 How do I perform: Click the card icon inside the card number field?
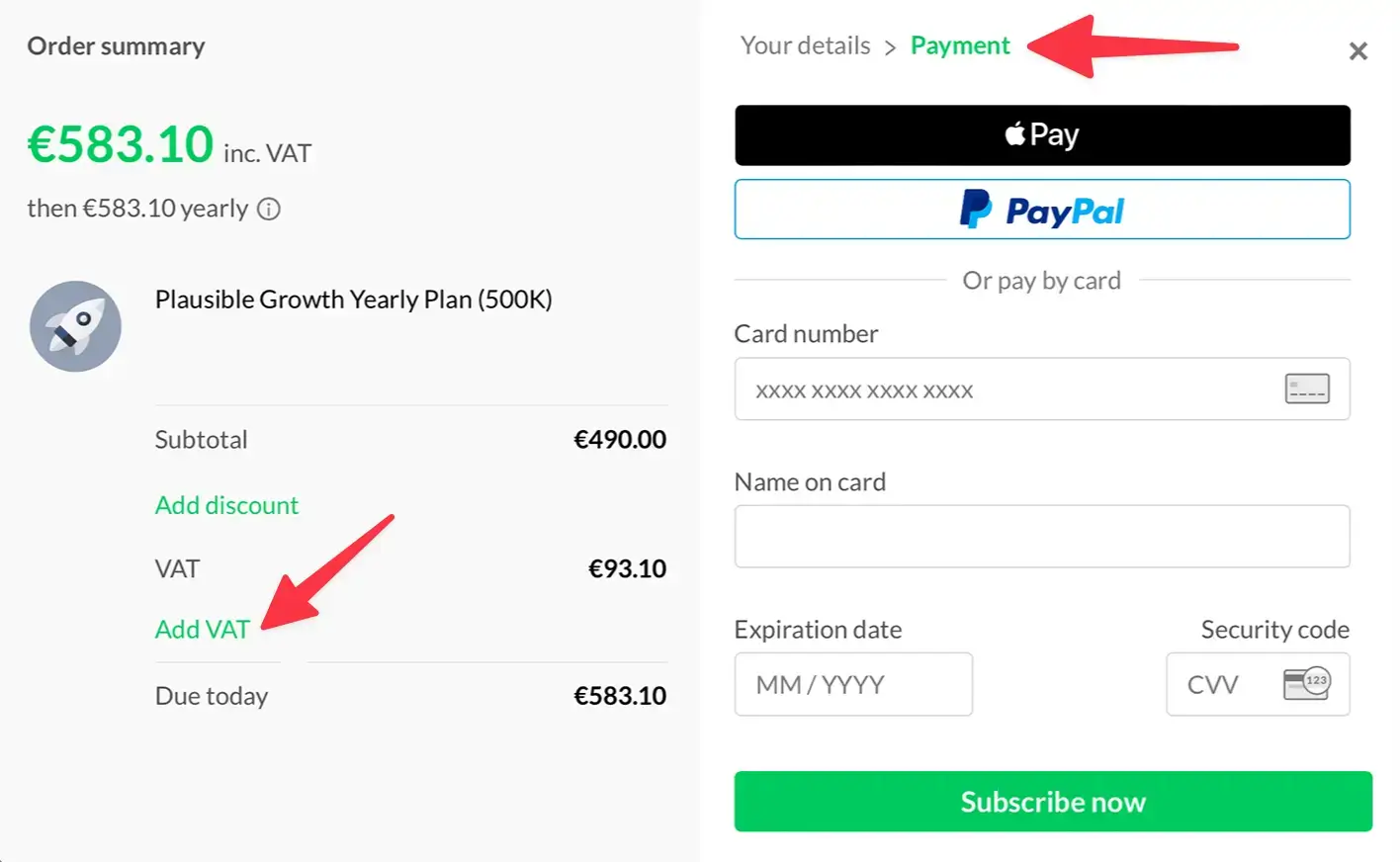(x=1306, y=388)
